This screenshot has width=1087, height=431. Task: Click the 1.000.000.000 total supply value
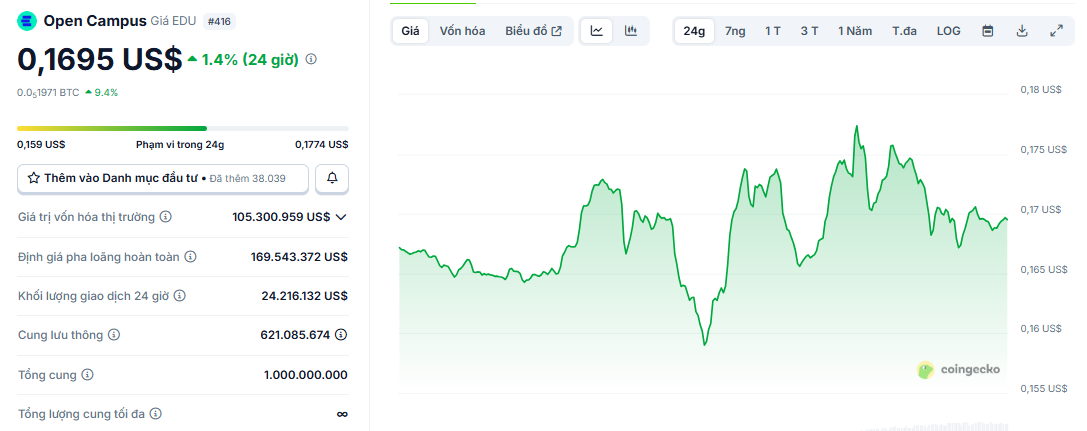[x=306, y=375]
